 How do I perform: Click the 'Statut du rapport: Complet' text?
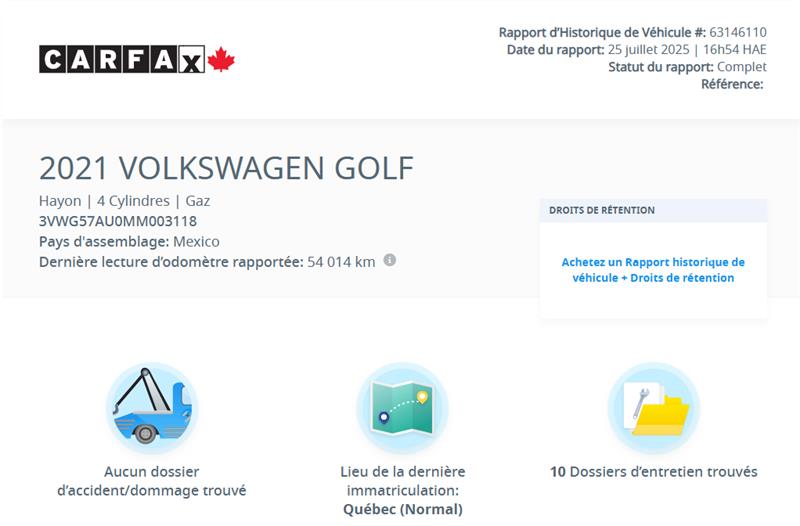687,67
